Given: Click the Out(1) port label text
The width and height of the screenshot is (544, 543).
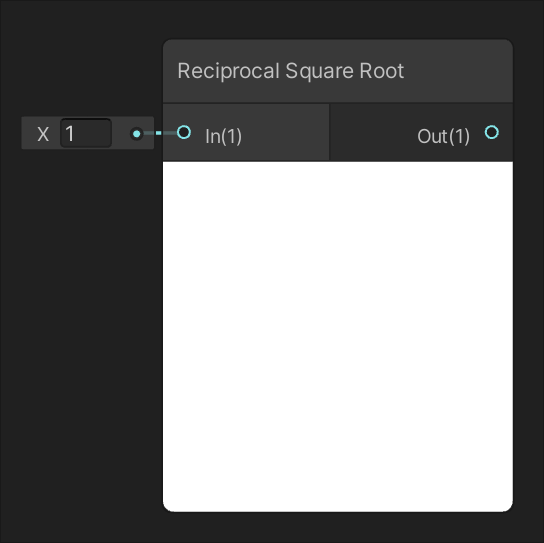Looking at the screenshot, I should click(x=443, y=136).
